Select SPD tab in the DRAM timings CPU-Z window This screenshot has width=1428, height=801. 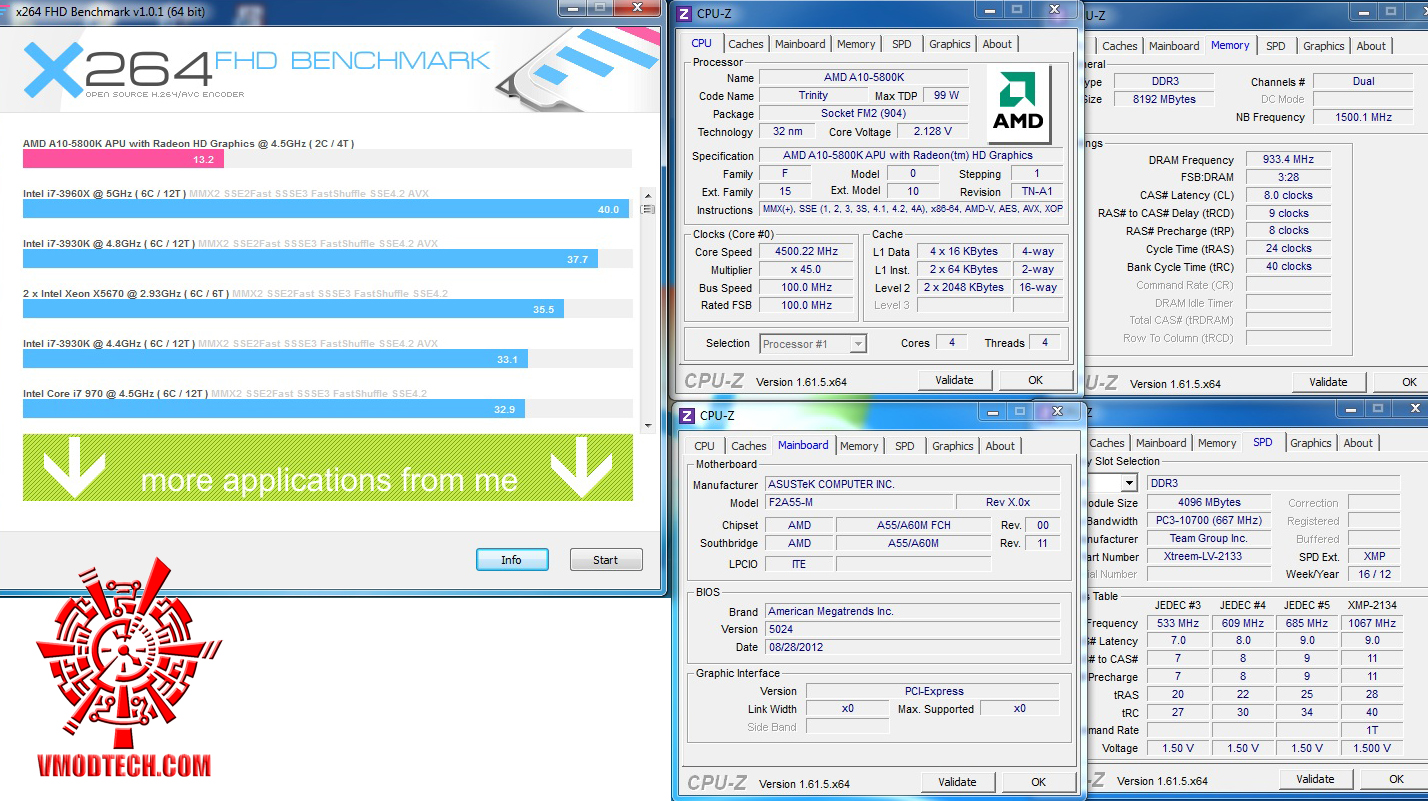1276,46
